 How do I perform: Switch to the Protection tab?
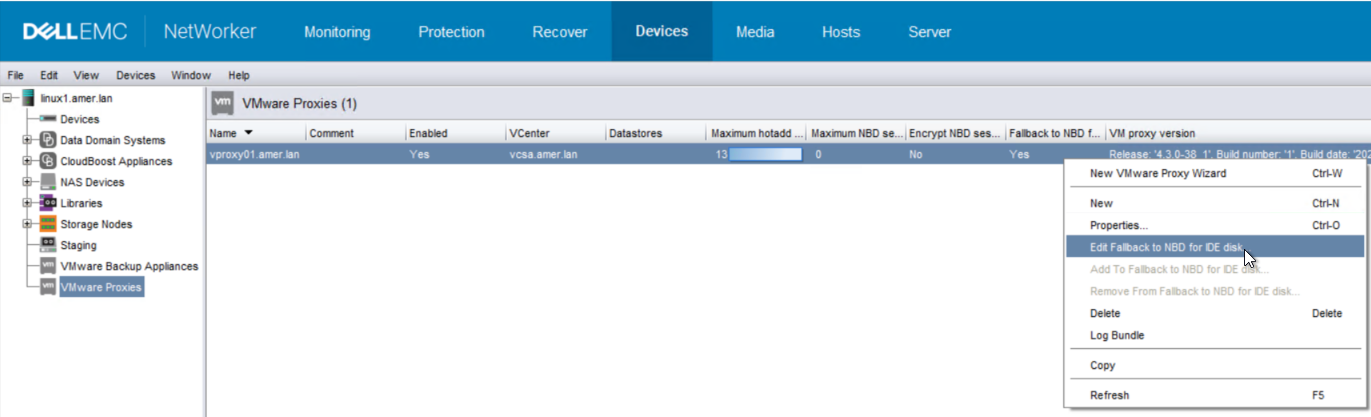tap(451, 32)
